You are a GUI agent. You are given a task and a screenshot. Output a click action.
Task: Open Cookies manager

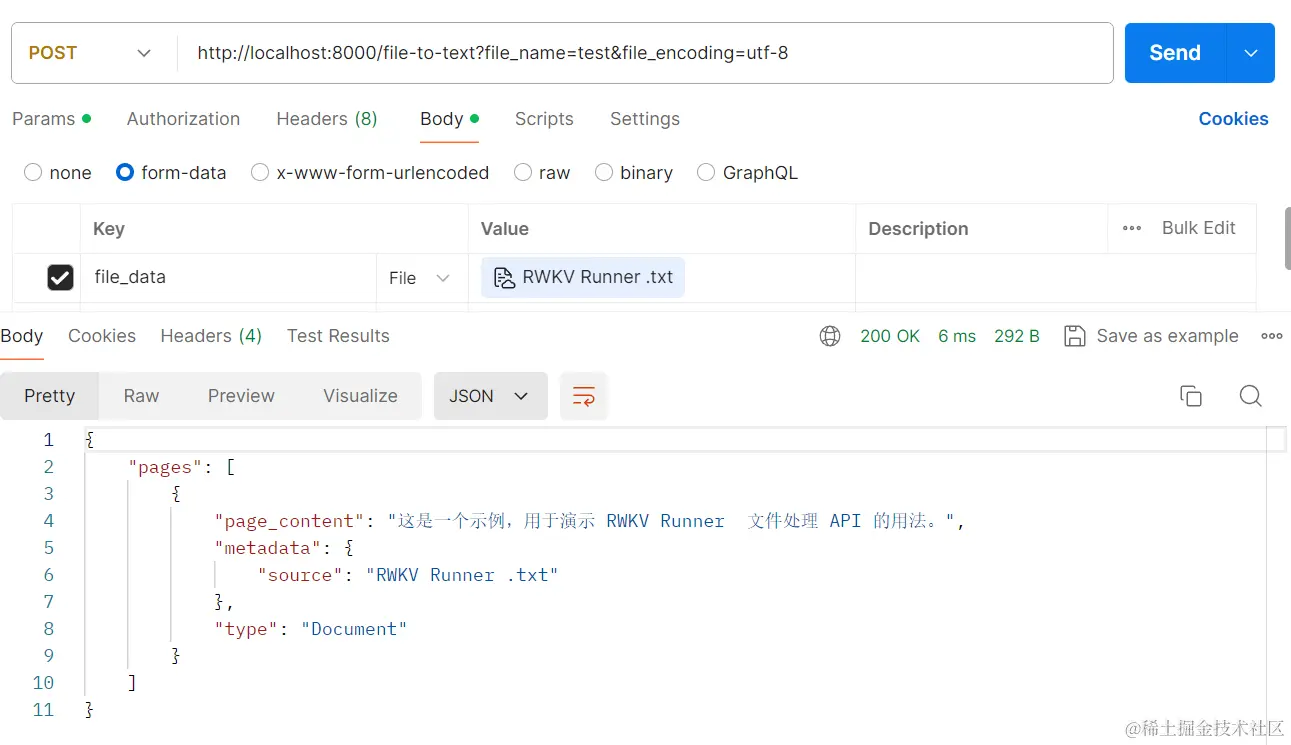[1233, 119]
